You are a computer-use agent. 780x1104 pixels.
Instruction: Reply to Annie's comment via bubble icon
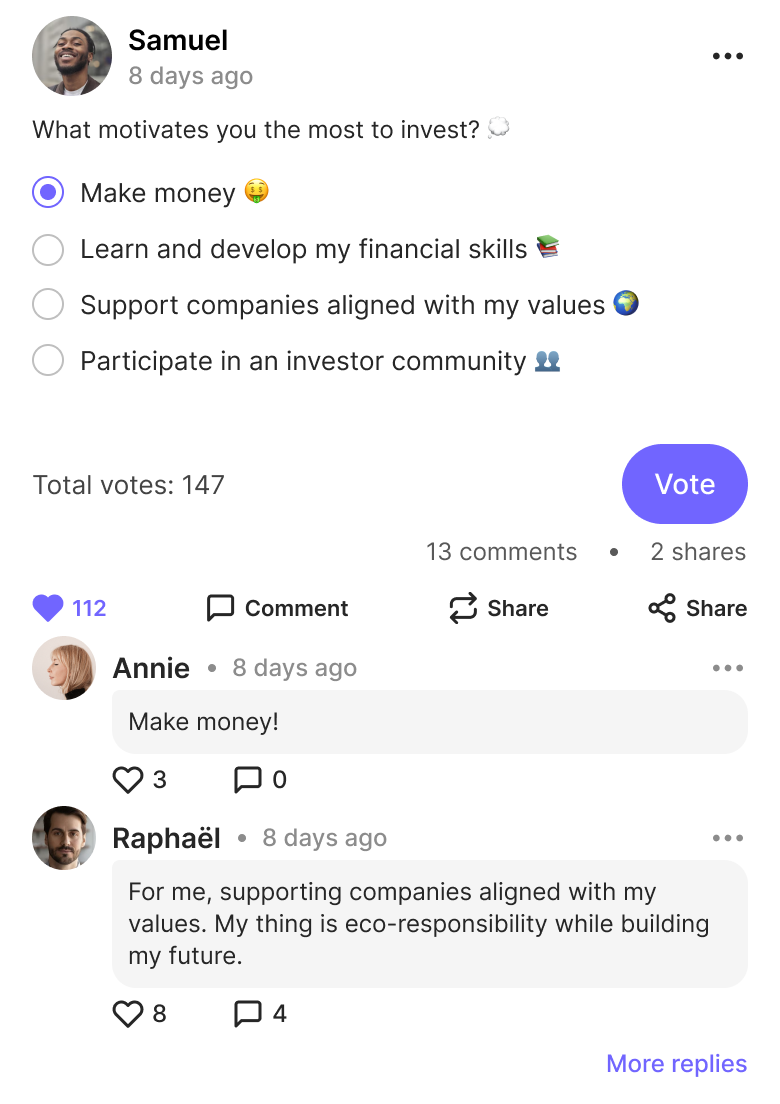(x=247, y=779)
